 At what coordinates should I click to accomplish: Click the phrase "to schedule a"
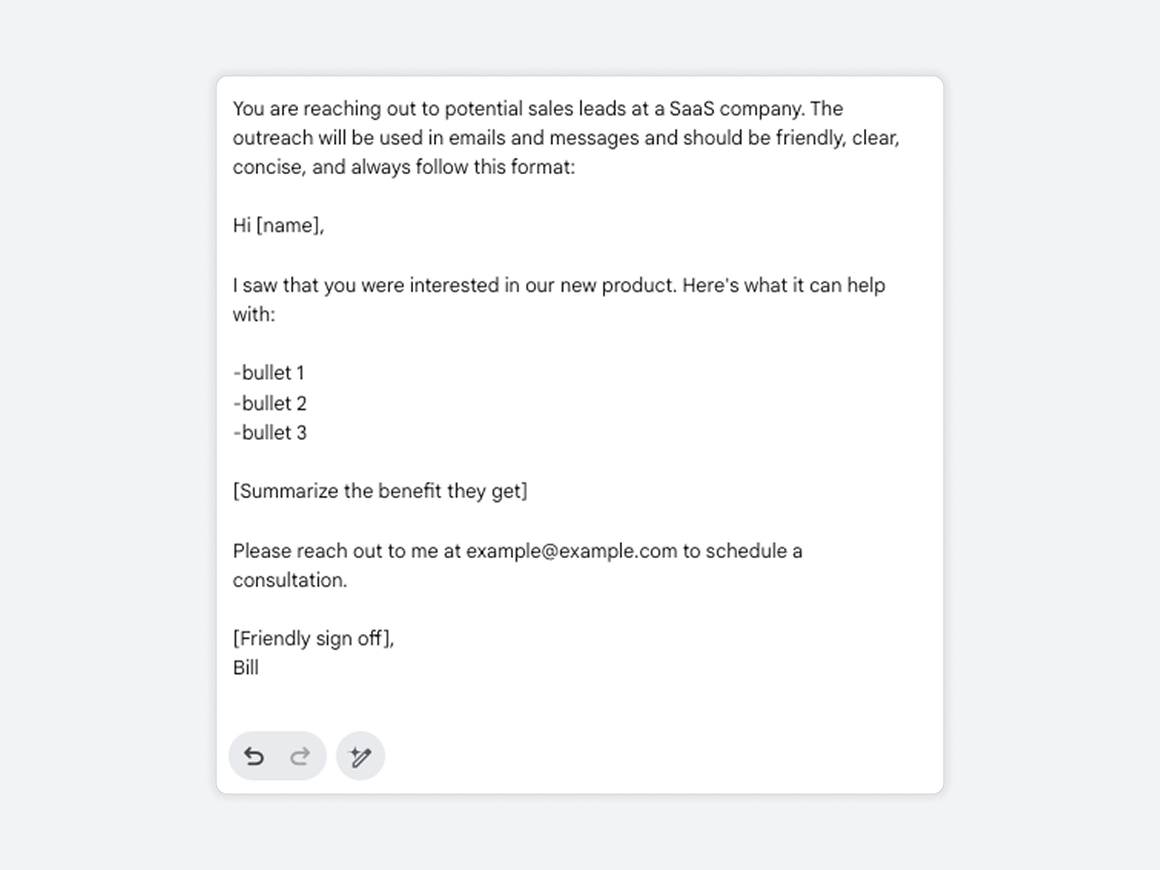742,551
